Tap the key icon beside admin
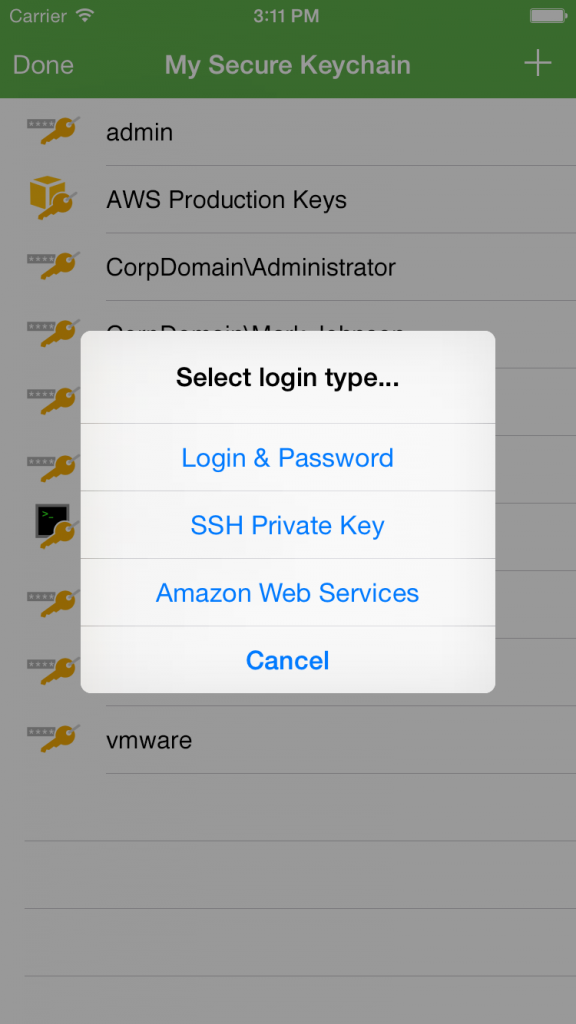576x1024 pixels. [x=54, y=131]
